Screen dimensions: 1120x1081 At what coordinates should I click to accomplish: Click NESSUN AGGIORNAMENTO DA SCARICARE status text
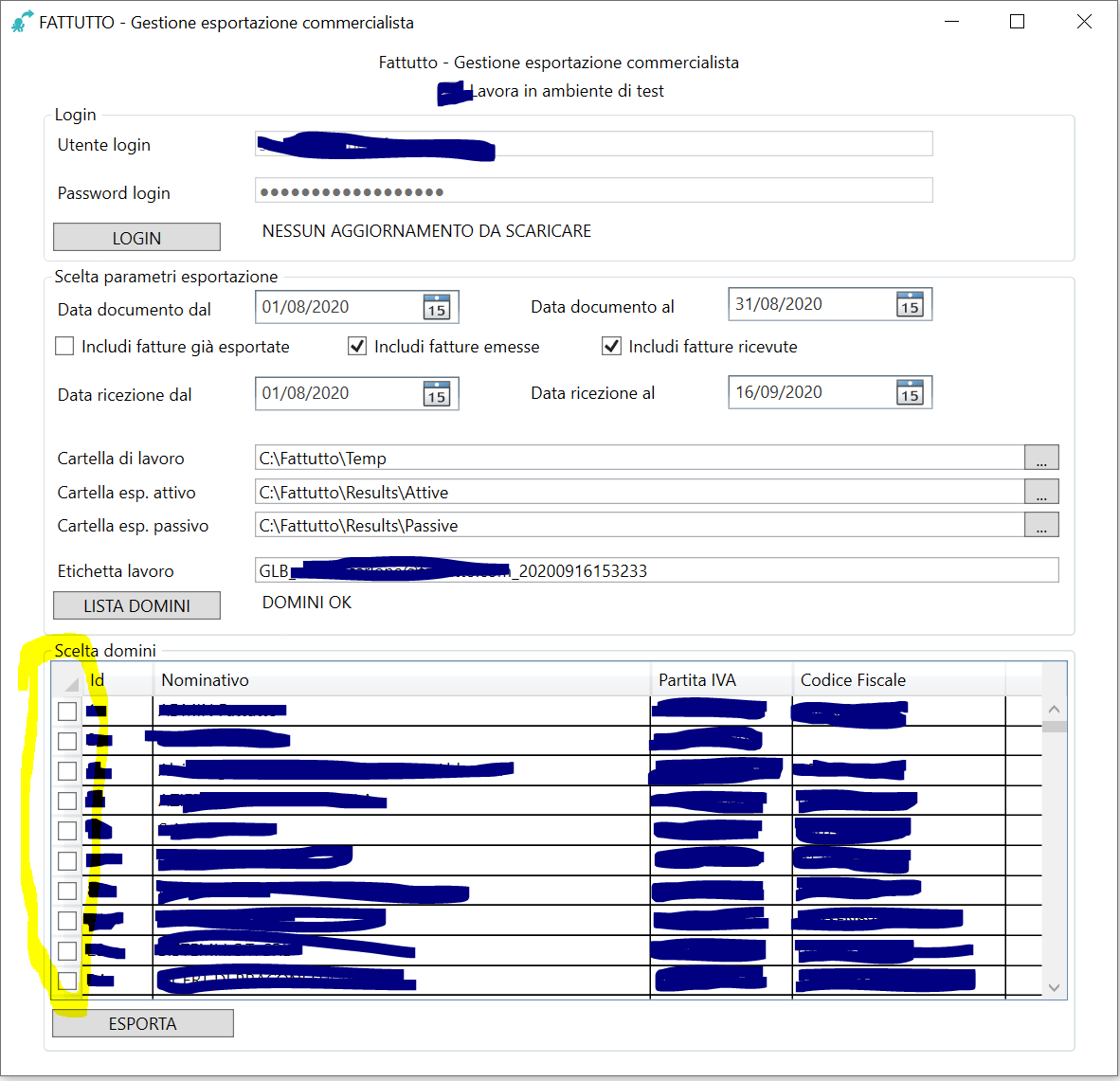coord(426,231)
